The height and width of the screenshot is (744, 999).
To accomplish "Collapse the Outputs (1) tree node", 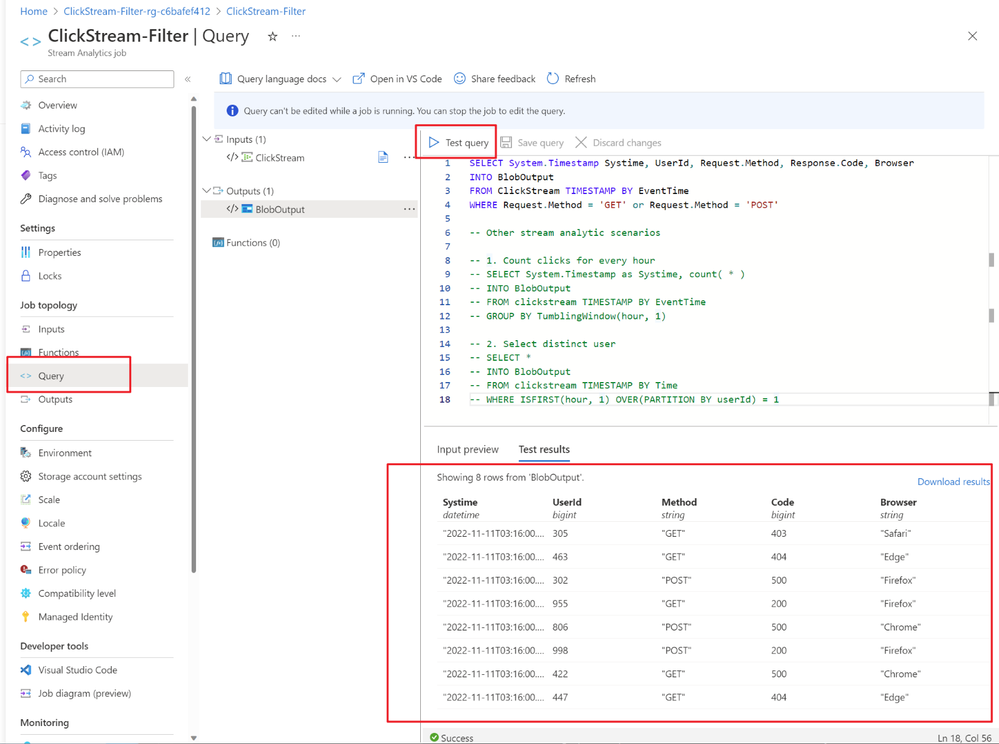I will (x=206, y=190).
